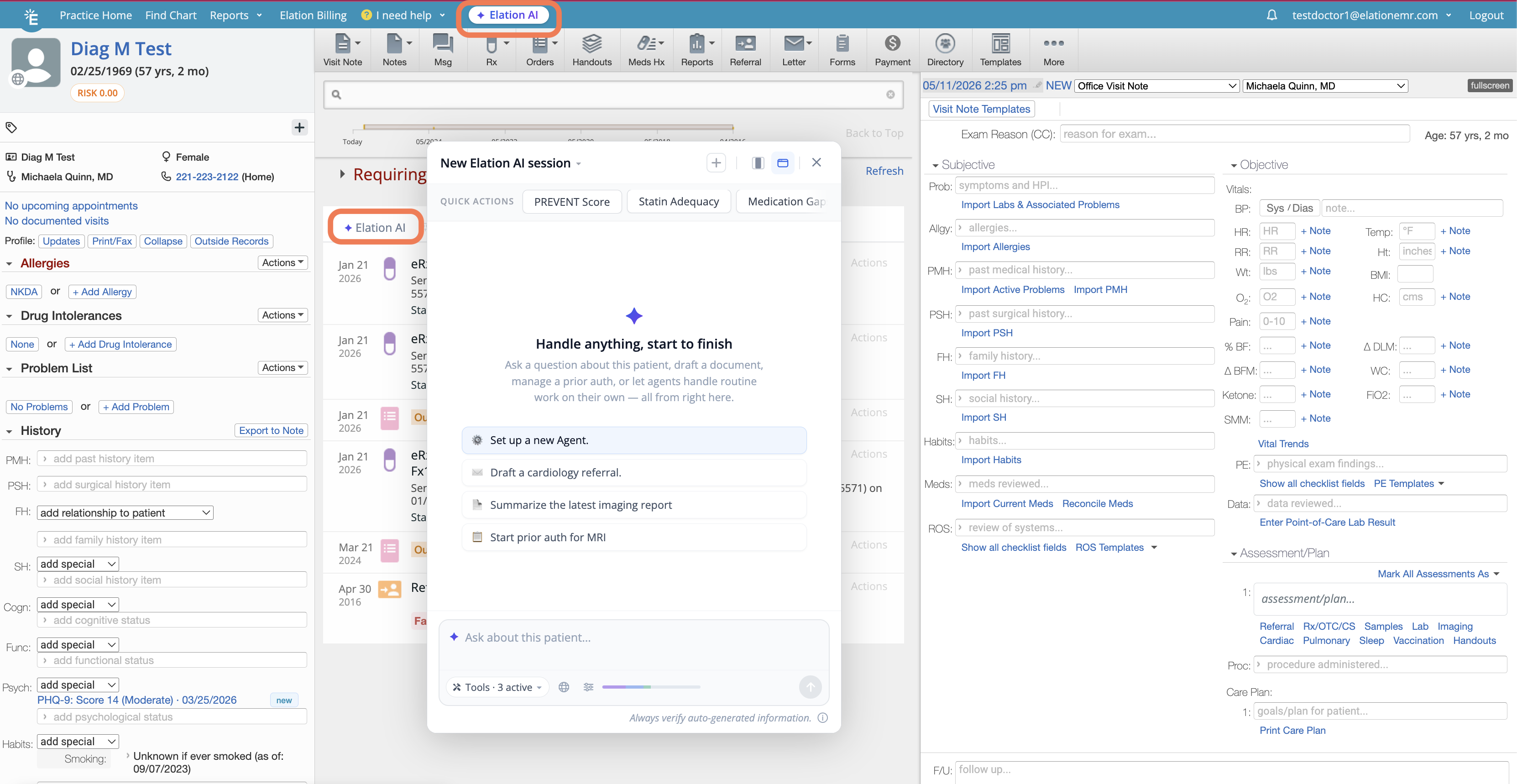Viewport: 1517px width, 784px height.
Task: Click the Reconcile Meds link
Action: 1097,504
